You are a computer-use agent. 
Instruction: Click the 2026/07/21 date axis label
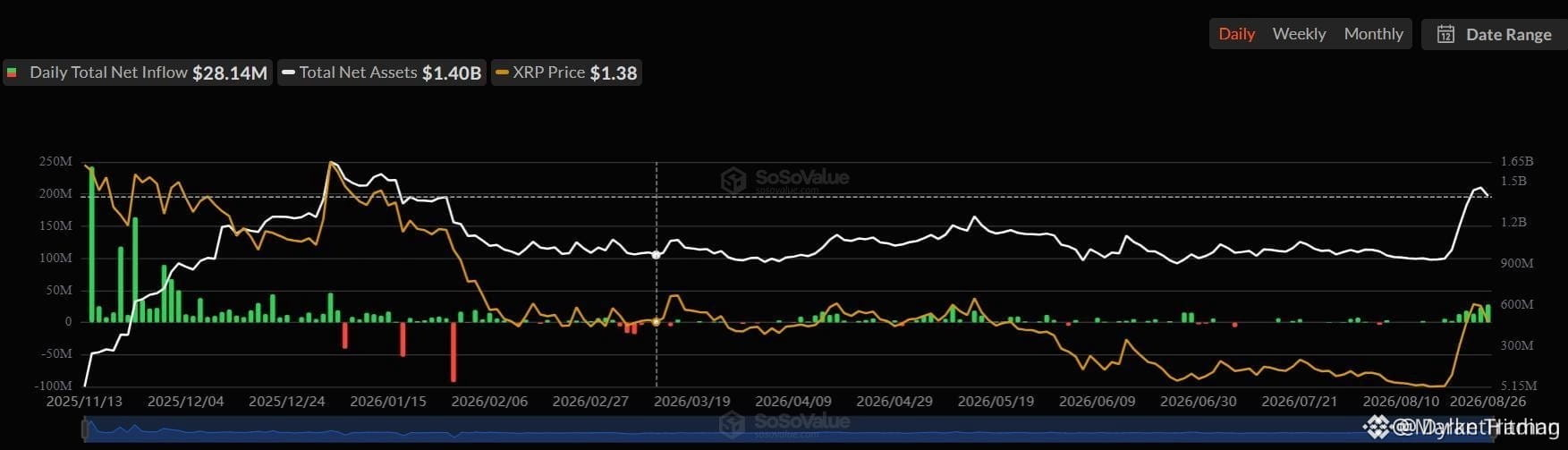pos(1300,401)
